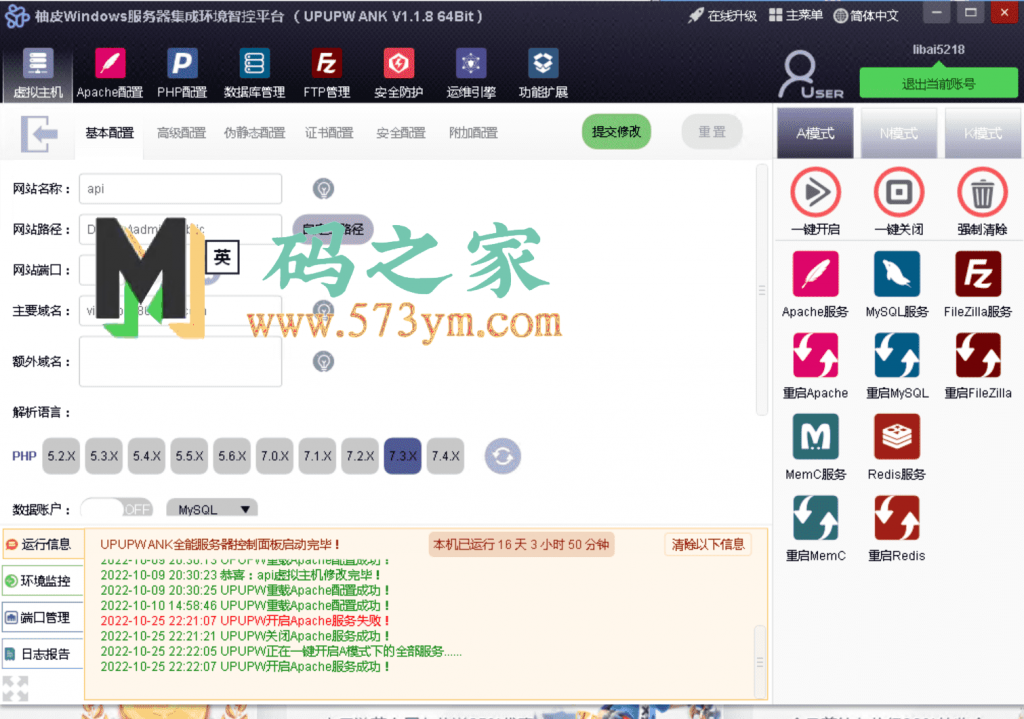The image size is (1024, 719).
Task: Click 重启MySQL restart icon
Action: coord(897,356)
